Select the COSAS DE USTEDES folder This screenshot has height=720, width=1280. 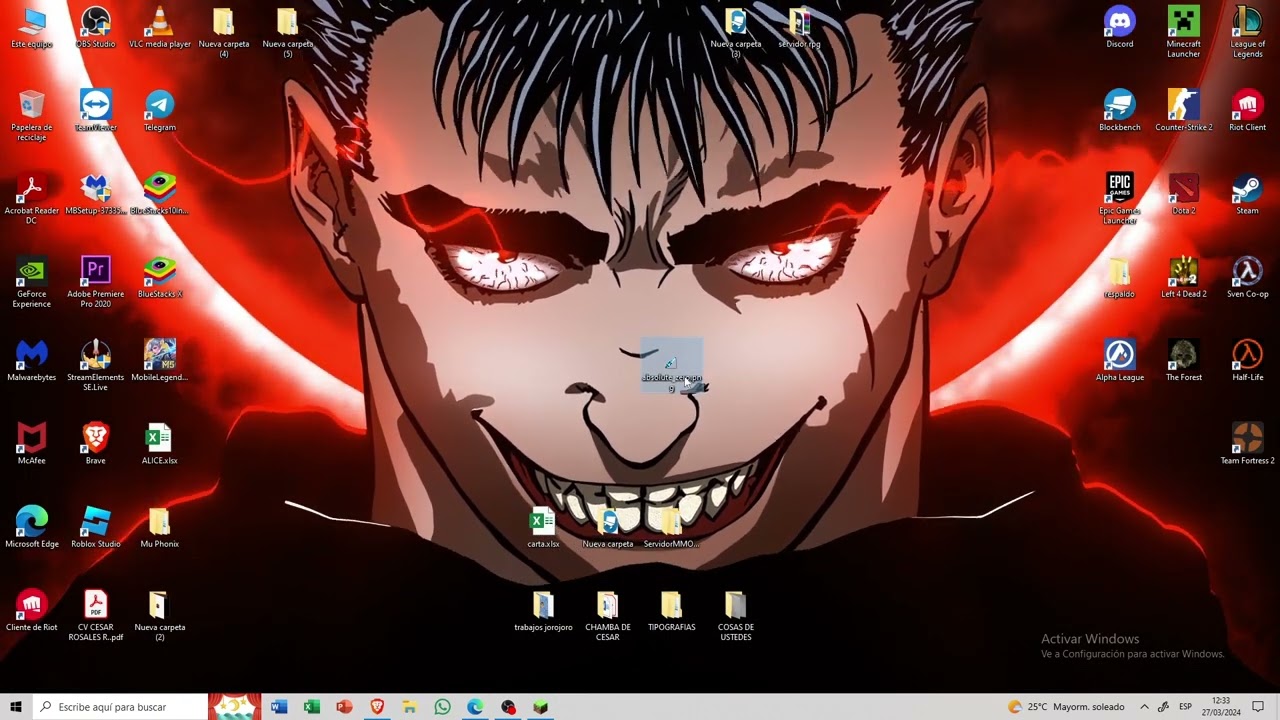736,616
